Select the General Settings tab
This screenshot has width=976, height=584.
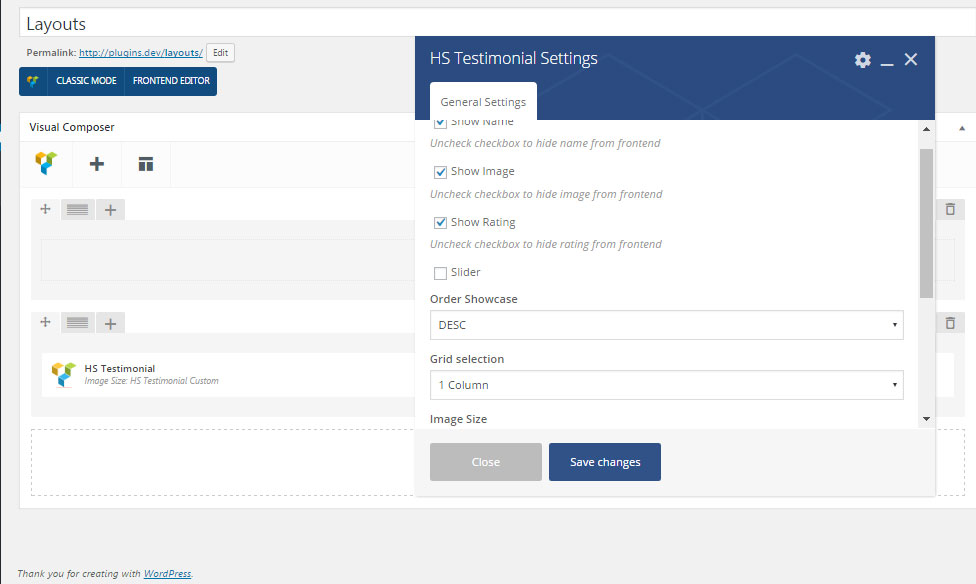point(483,101)
